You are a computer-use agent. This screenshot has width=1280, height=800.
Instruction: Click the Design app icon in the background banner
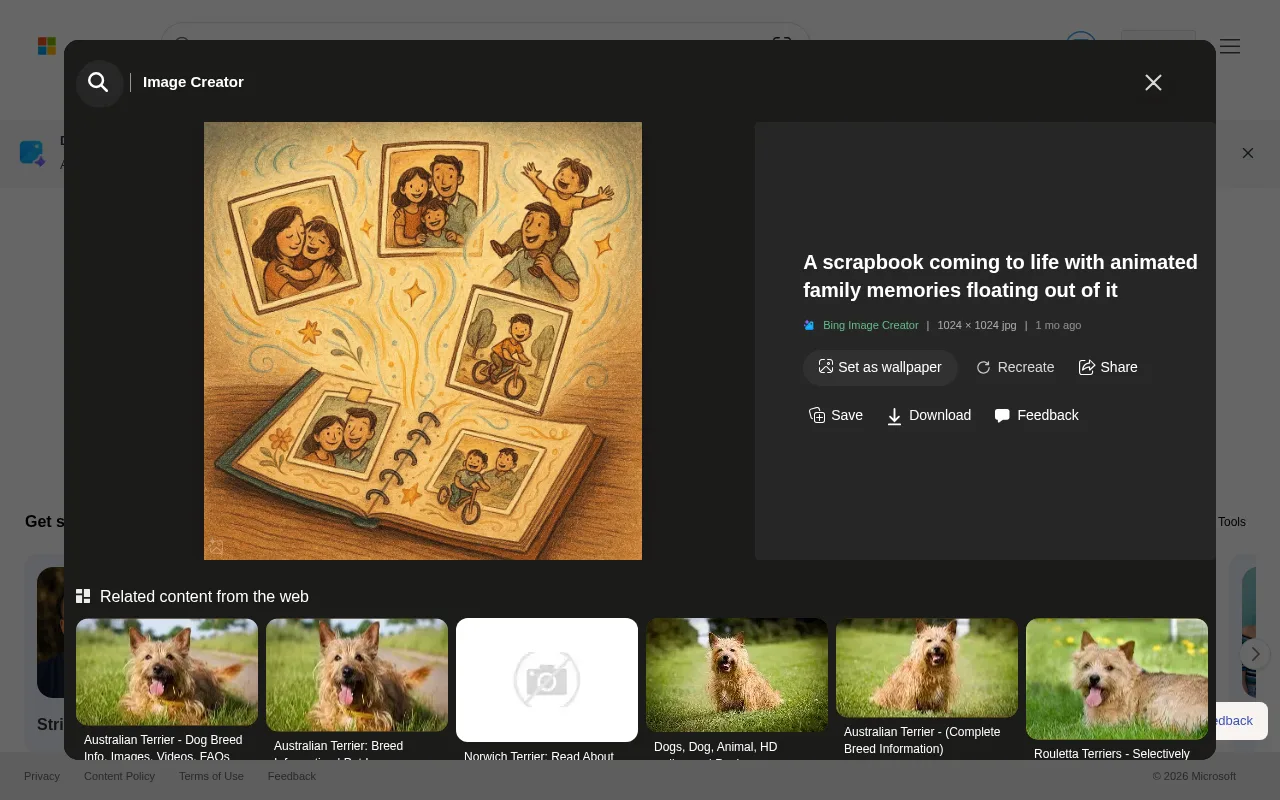pos(32,153)
